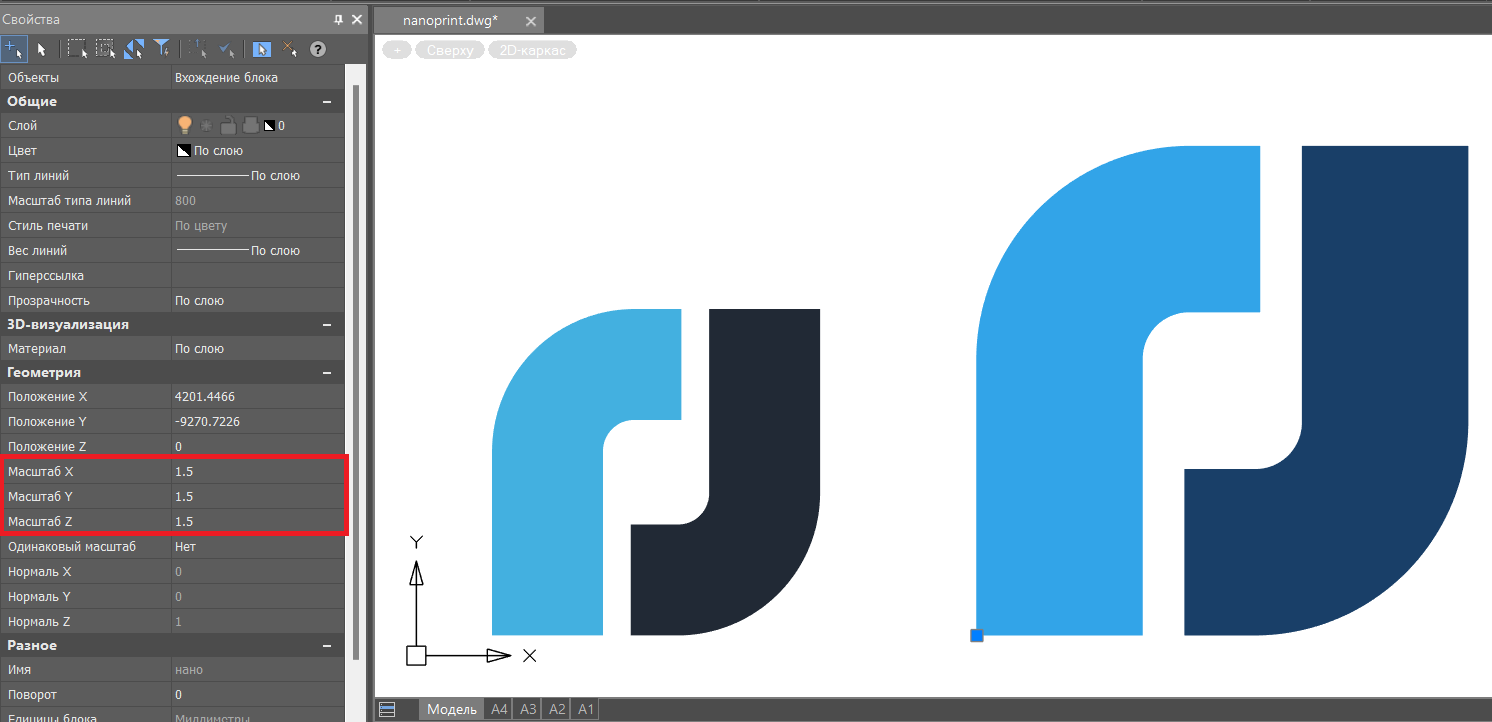Click the add-objects-to-selection crosshair icon
Screen dimensions: 1492x722
tap(14, 49)
